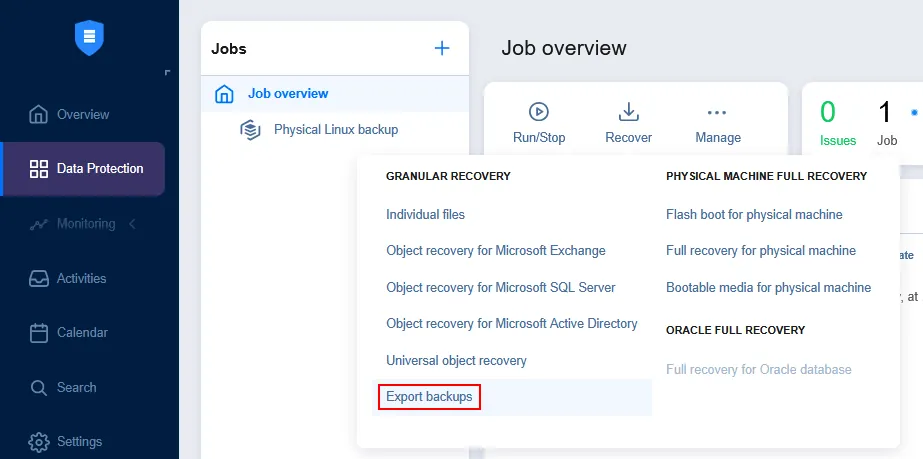The width and height of the screenshot is (923, 459).
Task: Choose Bootable media for physical machine
Action: (769, 288)
